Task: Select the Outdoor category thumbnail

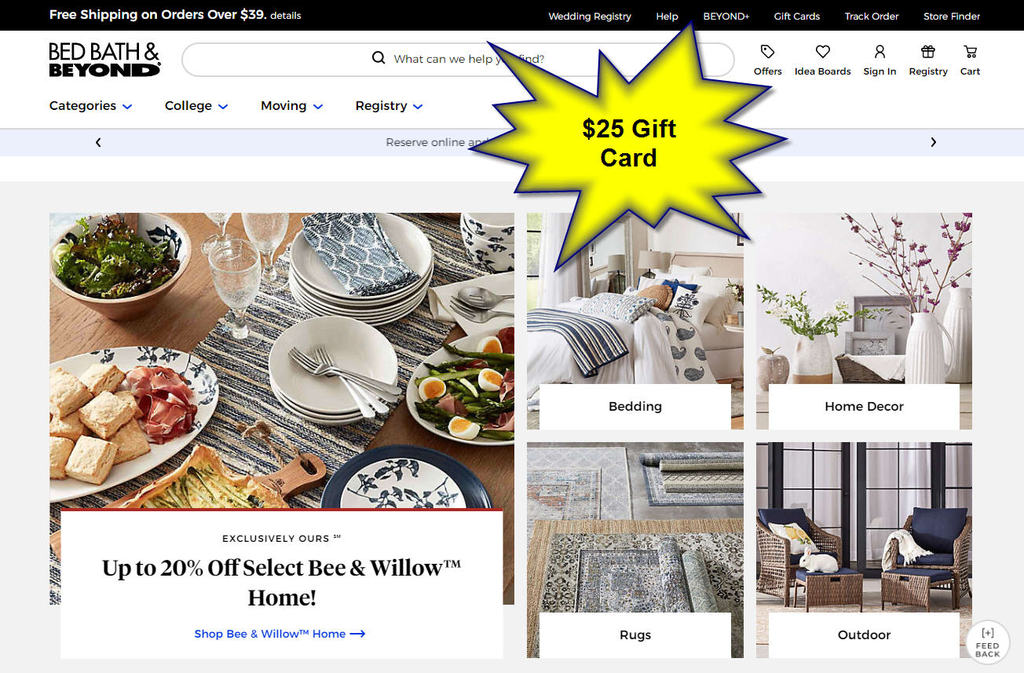Action: [x=863, y=550]
